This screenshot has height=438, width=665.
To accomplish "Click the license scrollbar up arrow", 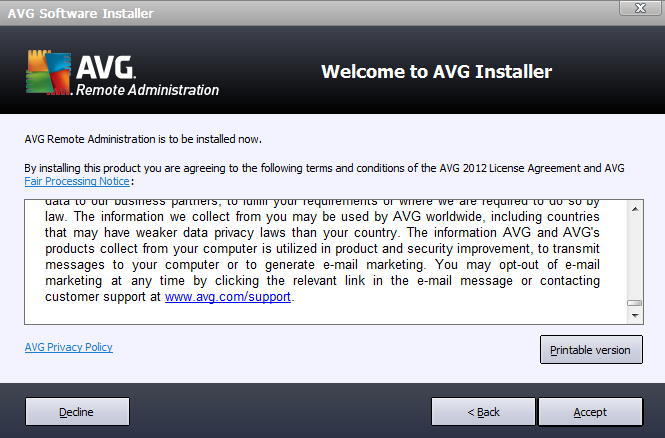I will pyautogui.click(x=635, y=209).
